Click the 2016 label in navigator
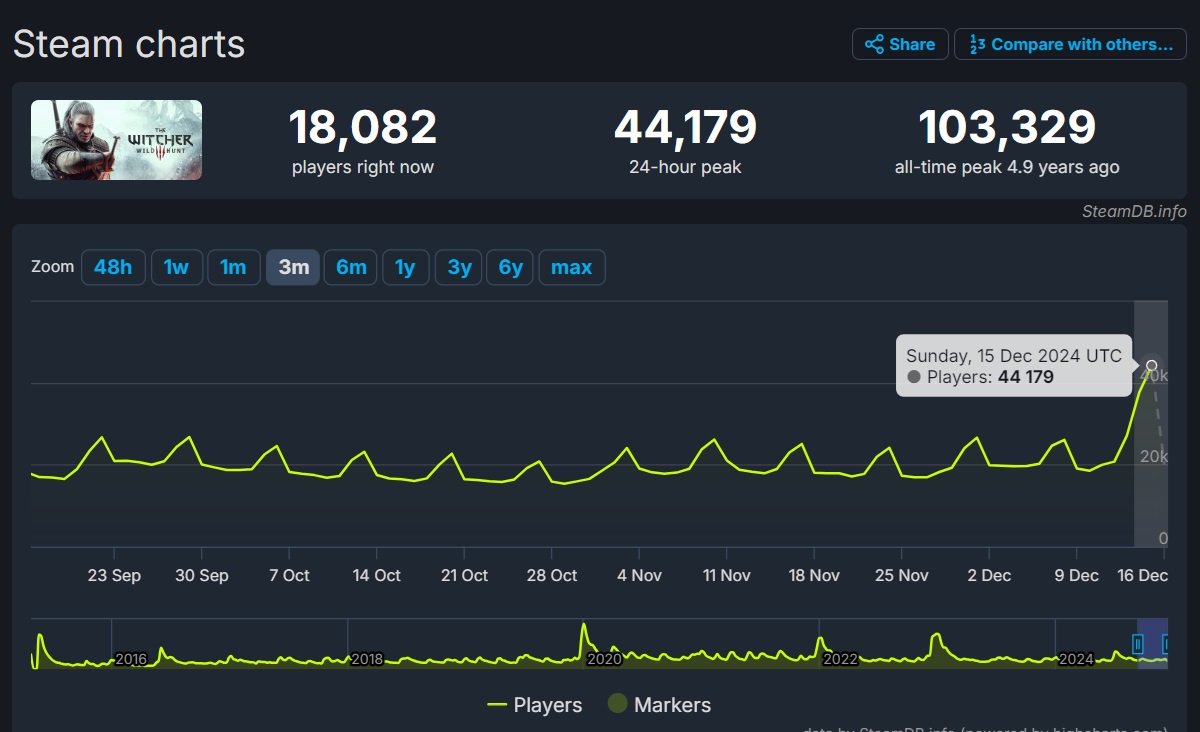 coord(131,659)
